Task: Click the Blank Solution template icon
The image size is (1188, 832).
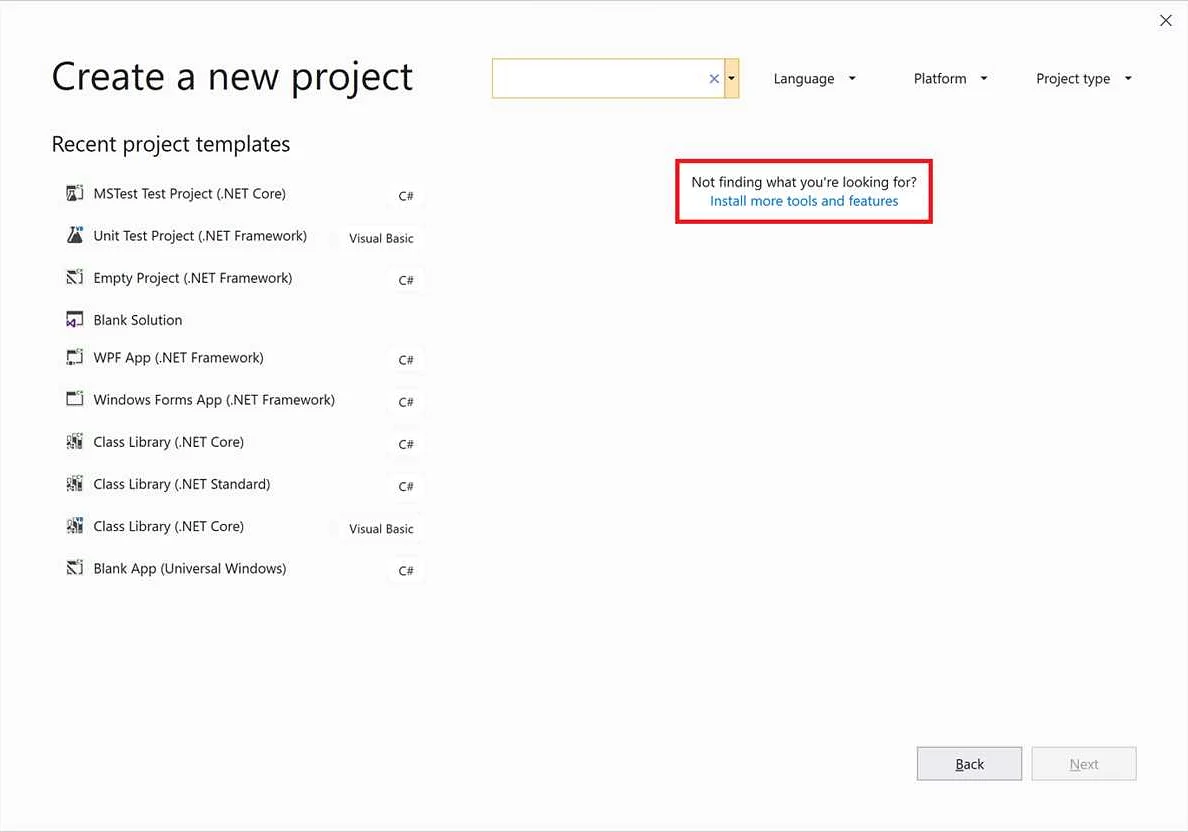Action: click(75, 319)
